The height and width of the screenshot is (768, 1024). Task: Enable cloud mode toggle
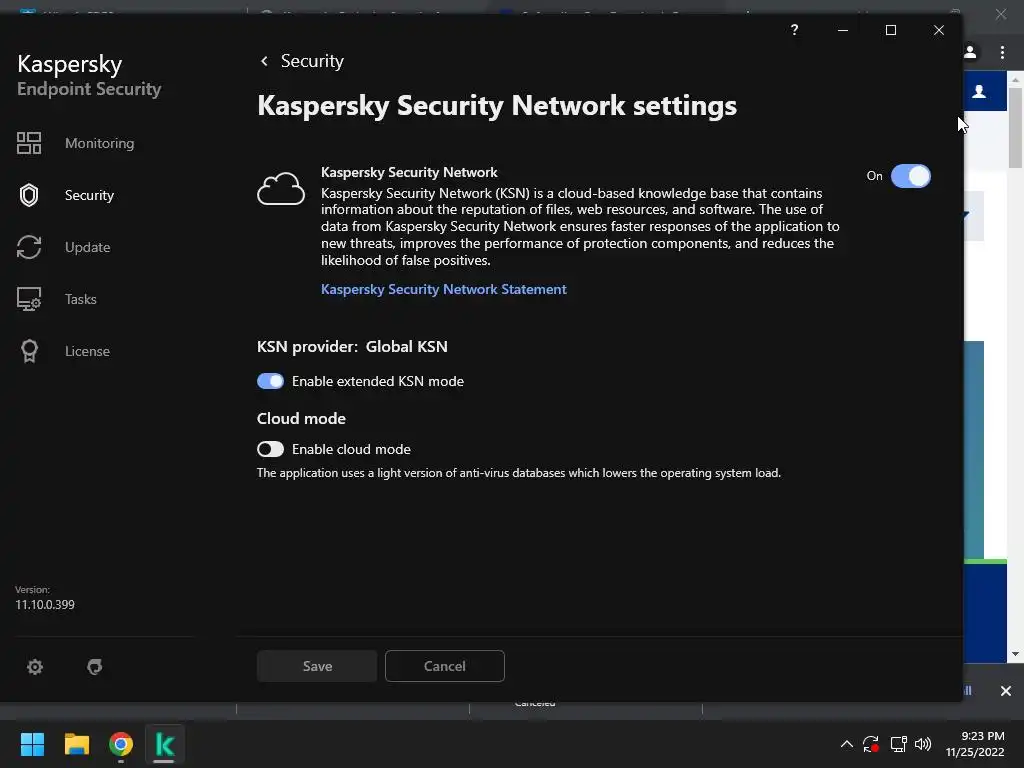(270, 449)
